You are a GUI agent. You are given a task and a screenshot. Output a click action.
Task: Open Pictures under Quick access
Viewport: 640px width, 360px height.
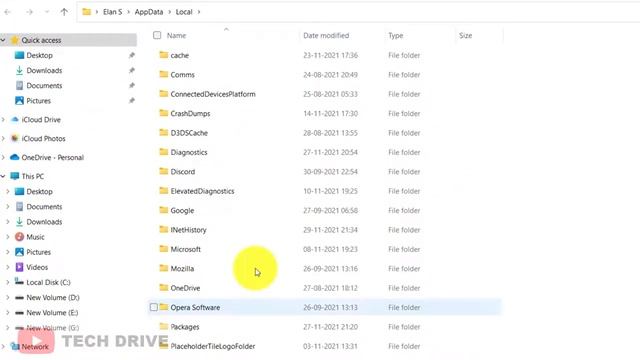coord(38,100)
